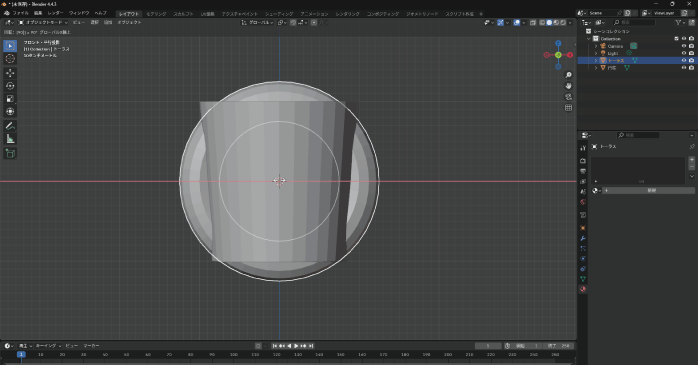Select the Measure tool

[10, 139]
